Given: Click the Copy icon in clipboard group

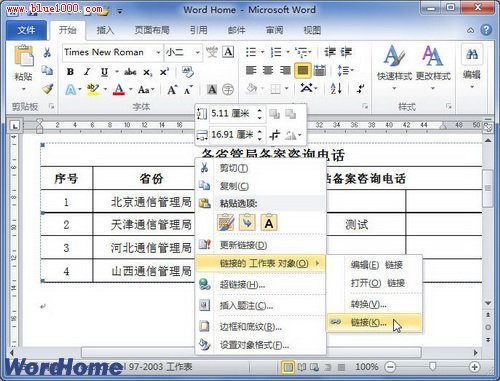Looking at the screenshot, I should coord(47,70).
